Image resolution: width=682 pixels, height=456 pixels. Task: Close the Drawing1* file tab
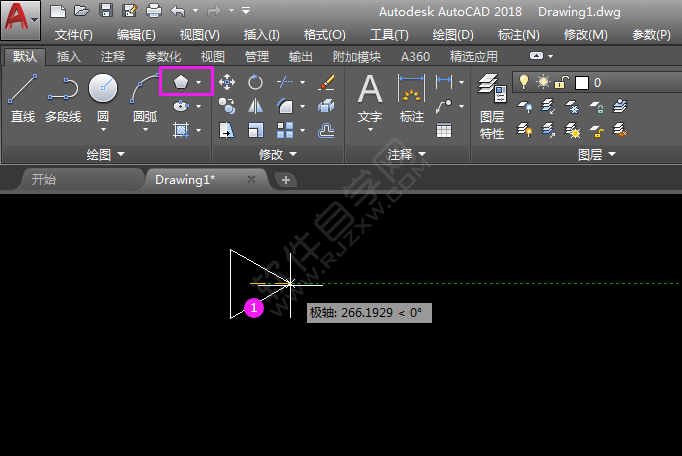click(251, 179)
